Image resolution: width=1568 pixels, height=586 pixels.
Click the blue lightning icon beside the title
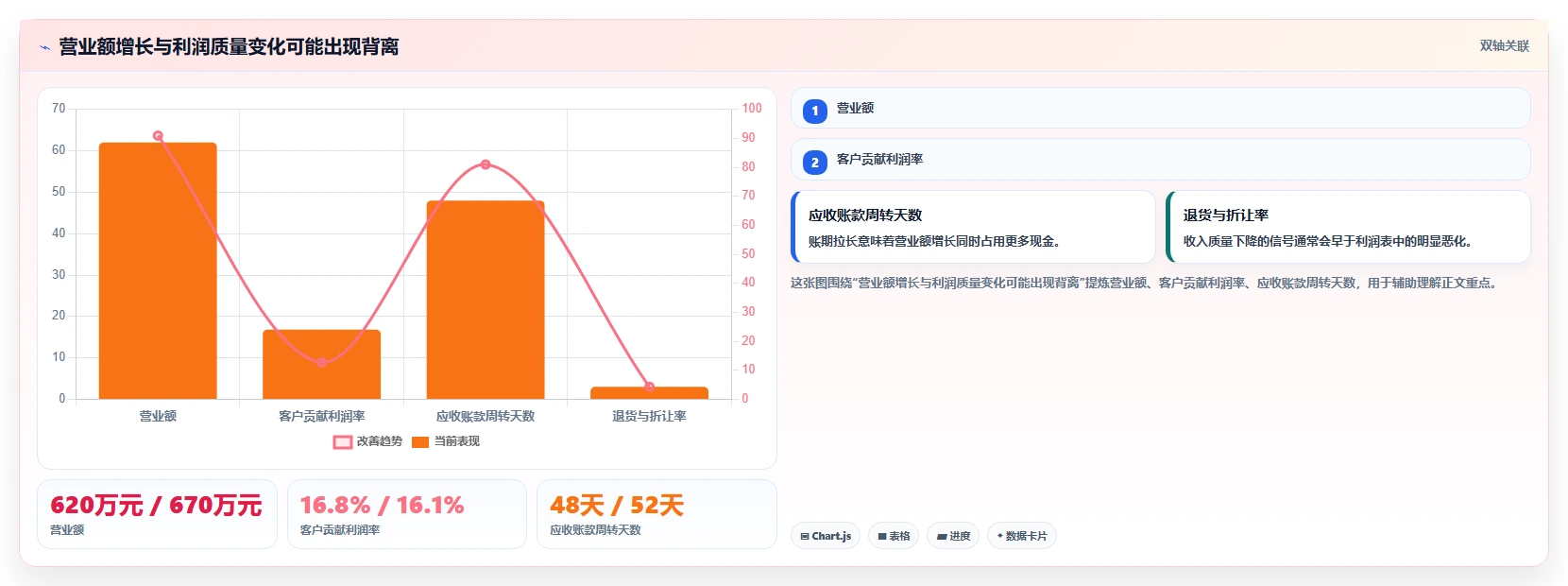(x=44, y=47)
